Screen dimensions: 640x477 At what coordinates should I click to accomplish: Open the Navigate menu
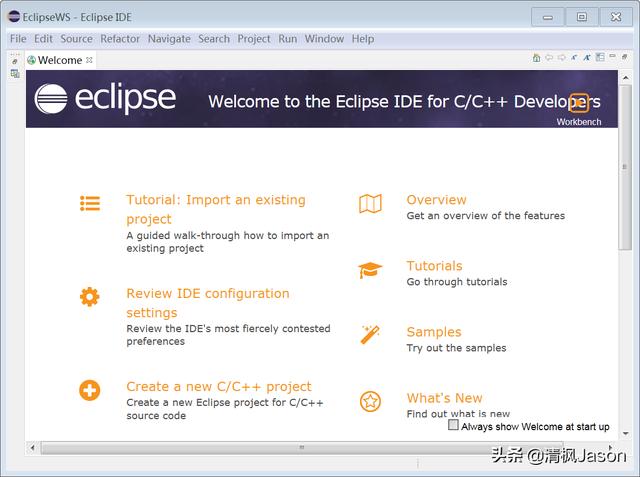coord(169,39)
